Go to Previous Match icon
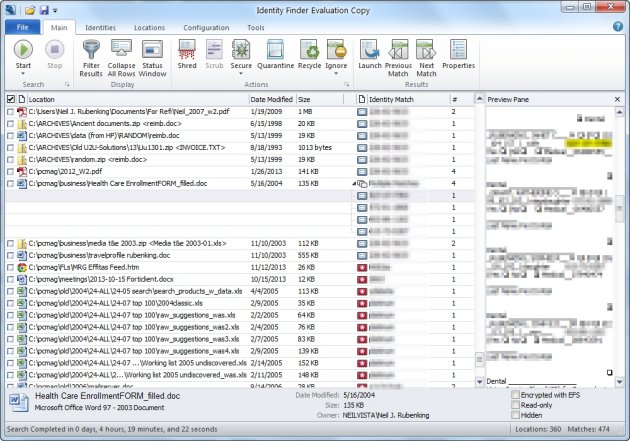630x441 pixels. (x=398, y=50)
